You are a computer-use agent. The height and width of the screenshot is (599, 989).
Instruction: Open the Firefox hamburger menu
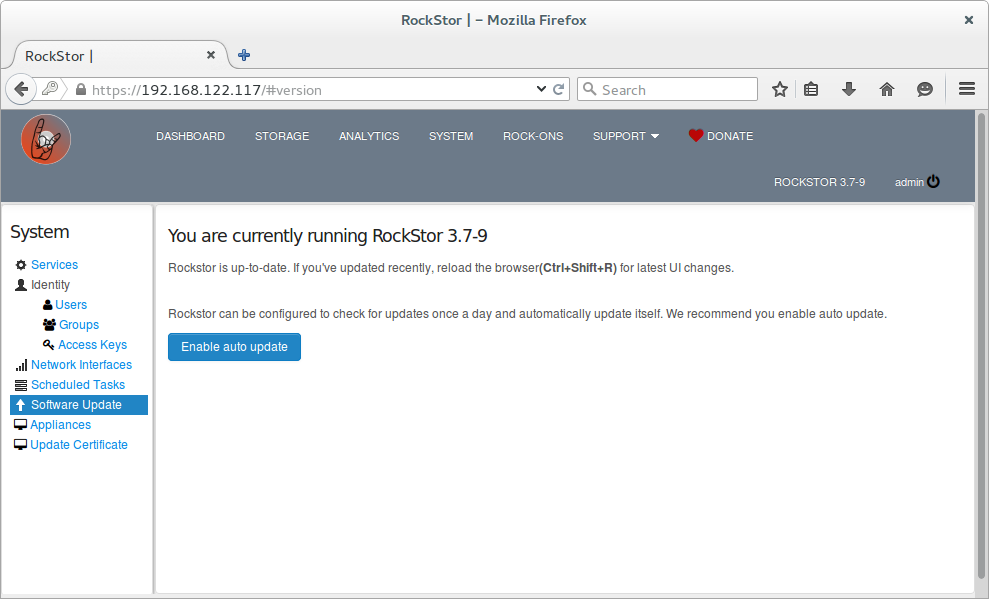(x=967, y=89)
